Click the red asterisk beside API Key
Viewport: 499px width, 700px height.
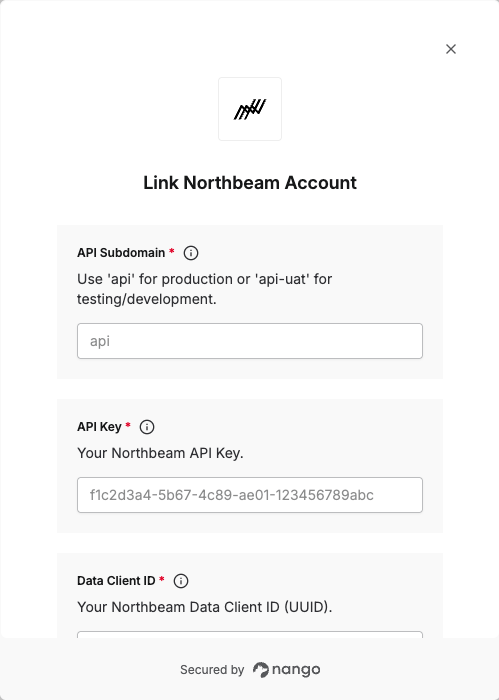pyautogui.click(x=128, y=425)
